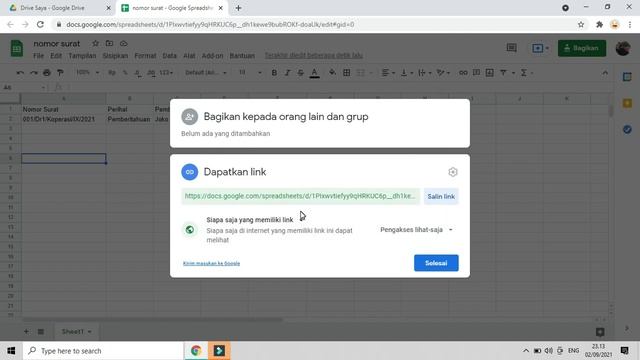
Task: Open the Add-on menu
Action: 212,56
